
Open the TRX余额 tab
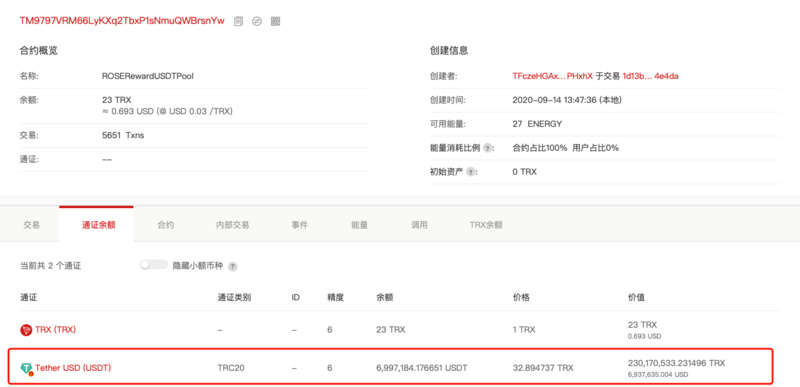[486, 225]
